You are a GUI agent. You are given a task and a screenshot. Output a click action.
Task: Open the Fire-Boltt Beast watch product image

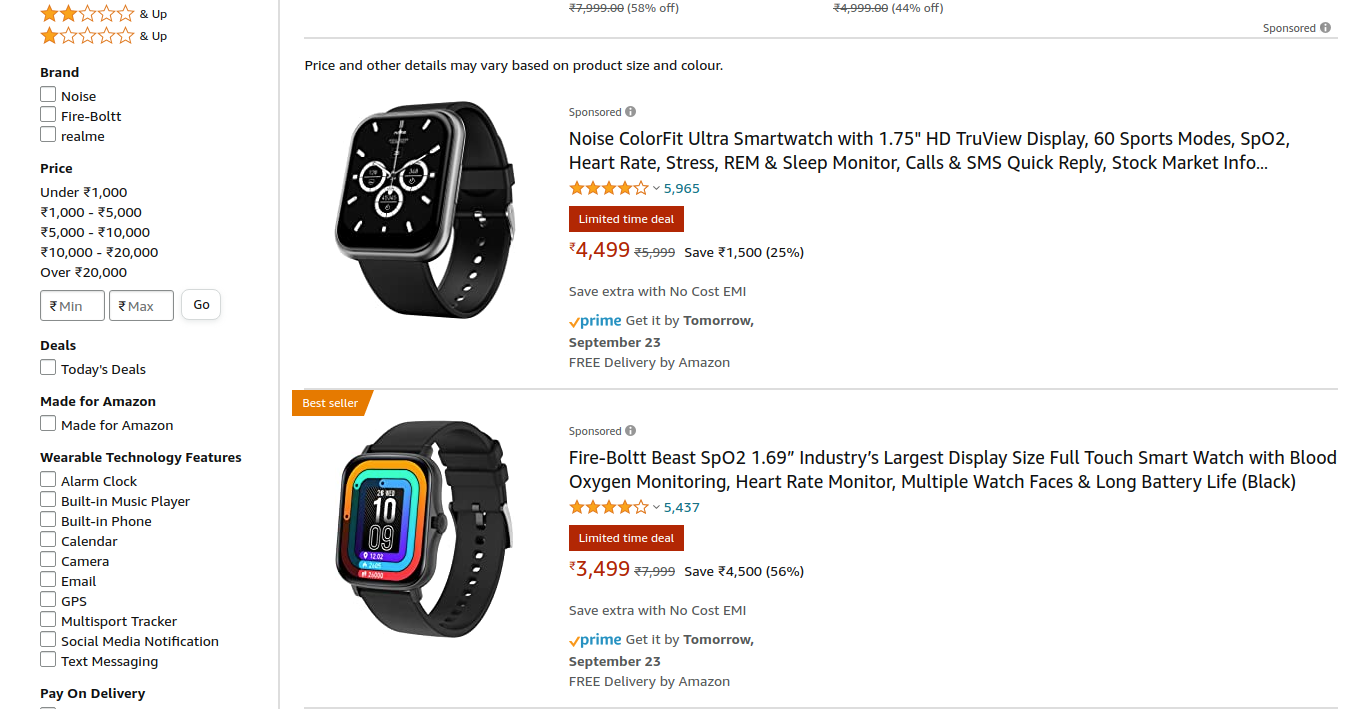coord(425,529)
